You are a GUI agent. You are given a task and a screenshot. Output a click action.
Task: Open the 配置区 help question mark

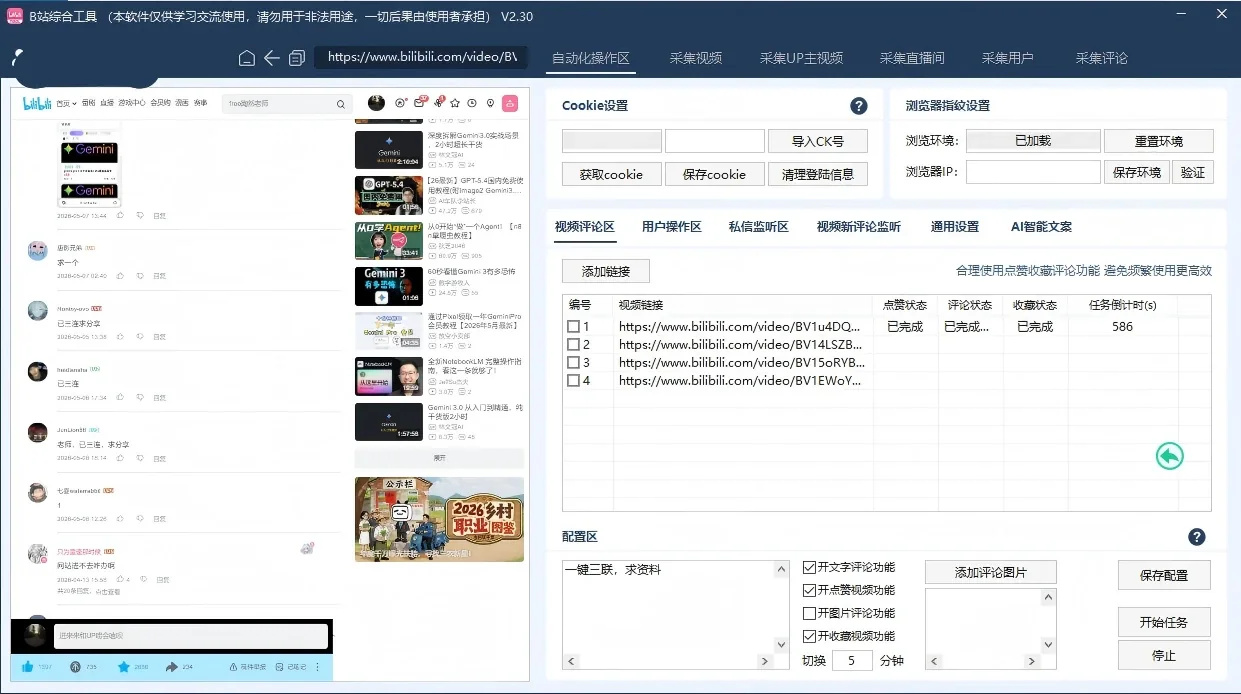(x=1197, y=537)
